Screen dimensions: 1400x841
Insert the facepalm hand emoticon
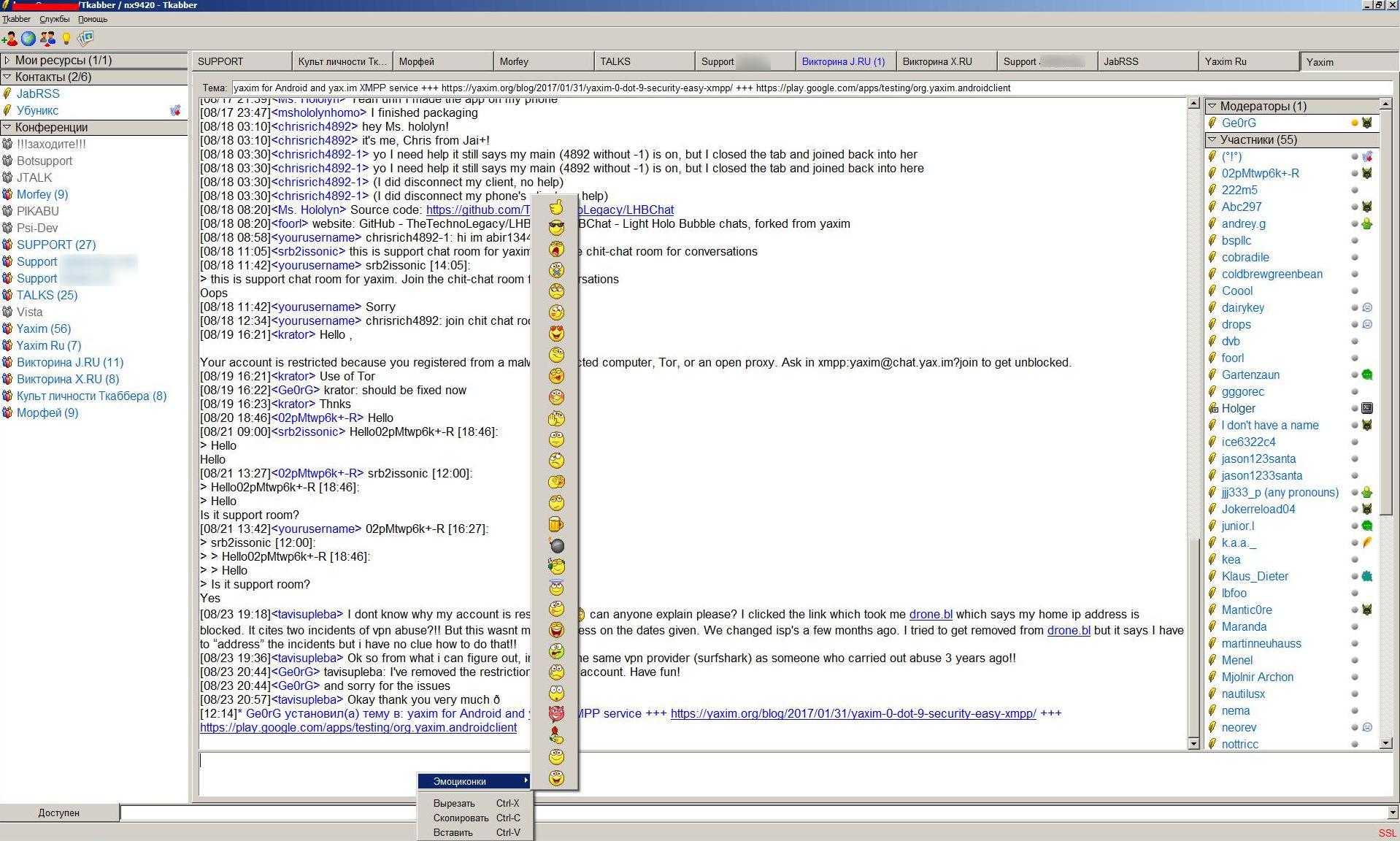pos(556,418)
